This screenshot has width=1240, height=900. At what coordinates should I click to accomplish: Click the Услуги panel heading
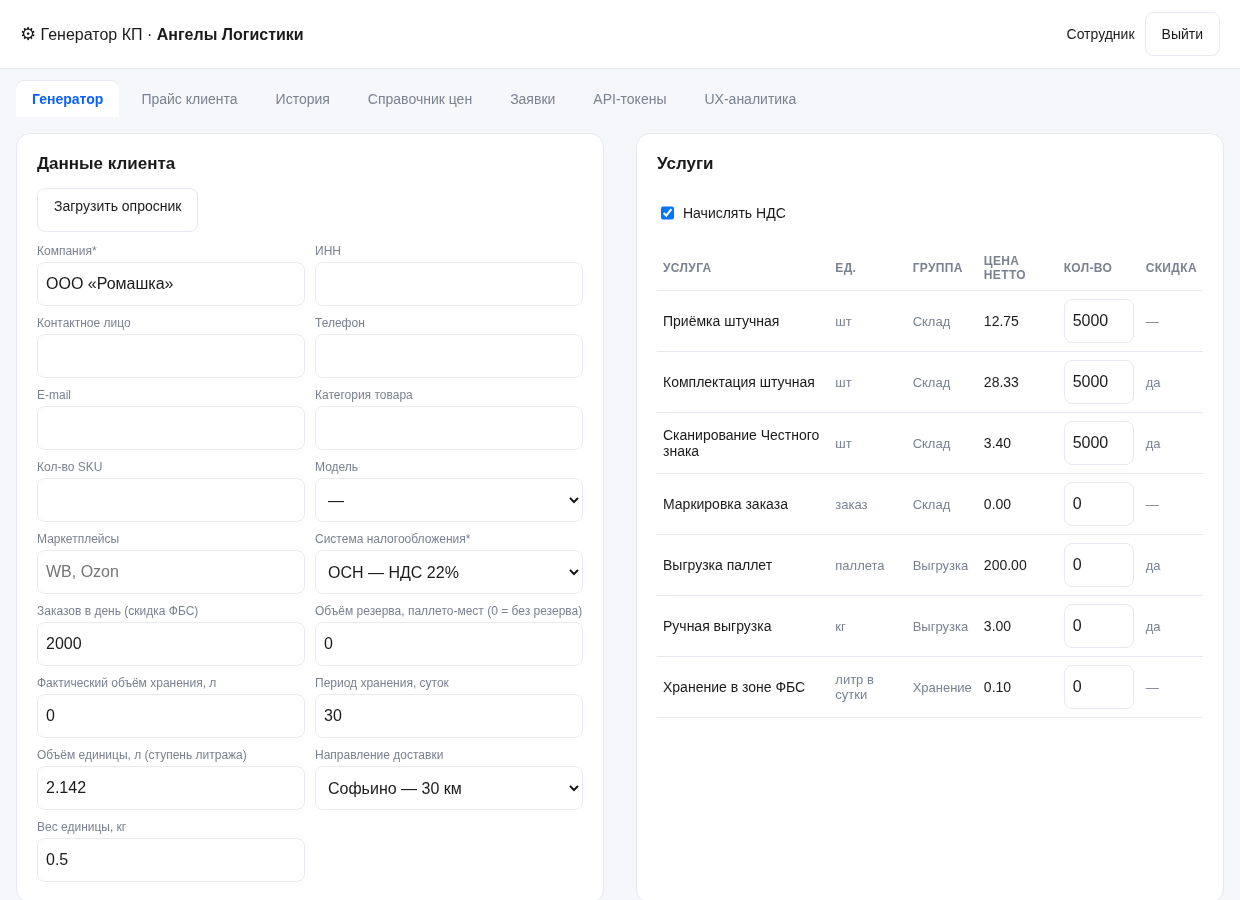(685, 164)
